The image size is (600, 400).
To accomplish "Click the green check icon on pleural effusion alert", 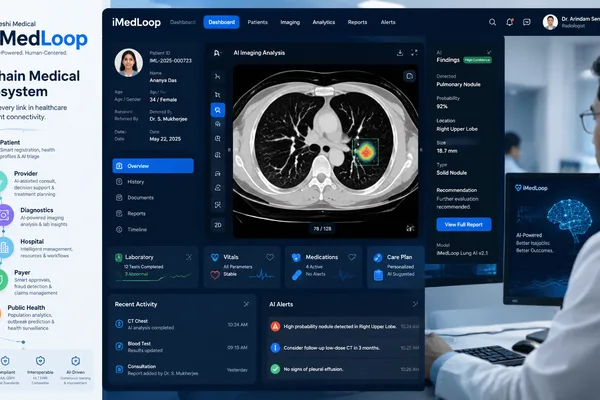I will (x=275, y=369).
